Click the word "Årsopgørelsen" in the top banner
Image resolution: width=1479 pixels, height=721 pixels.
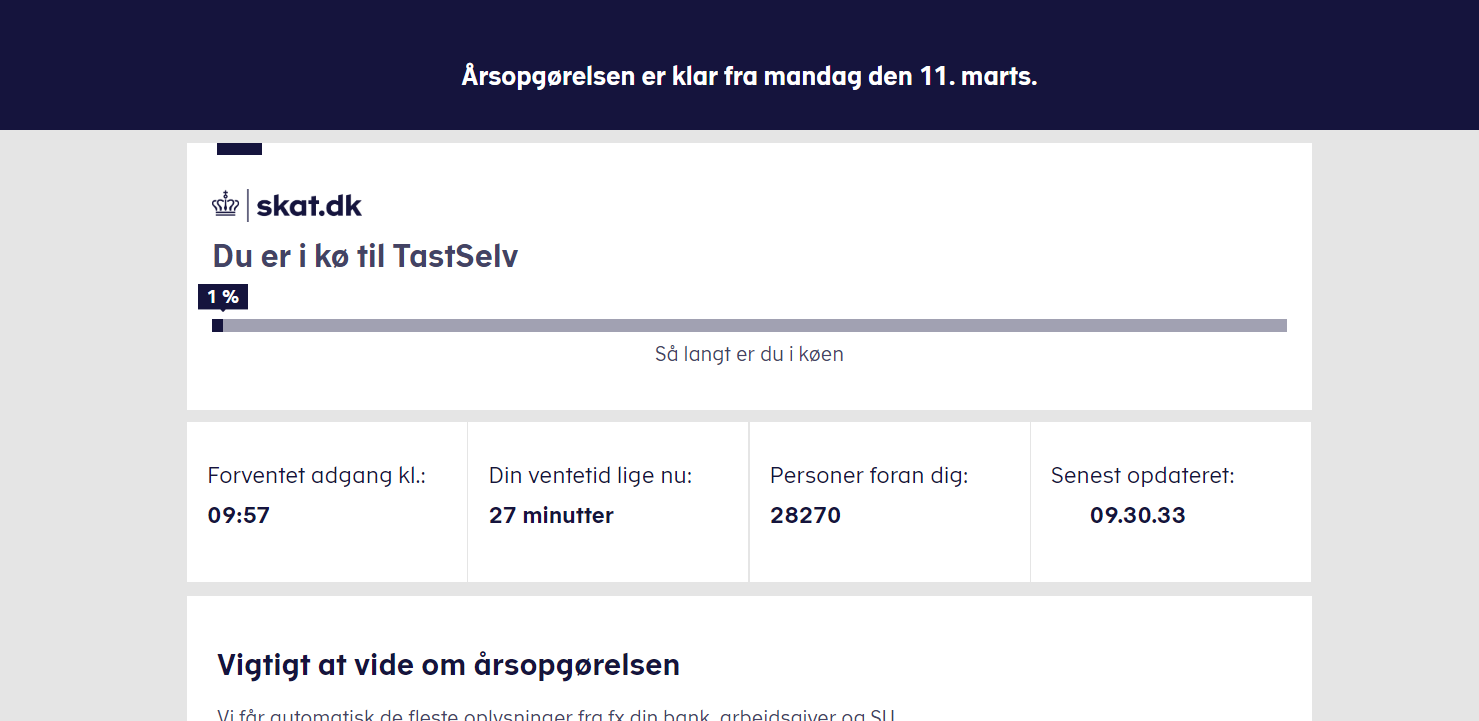(x=548, y=76)
